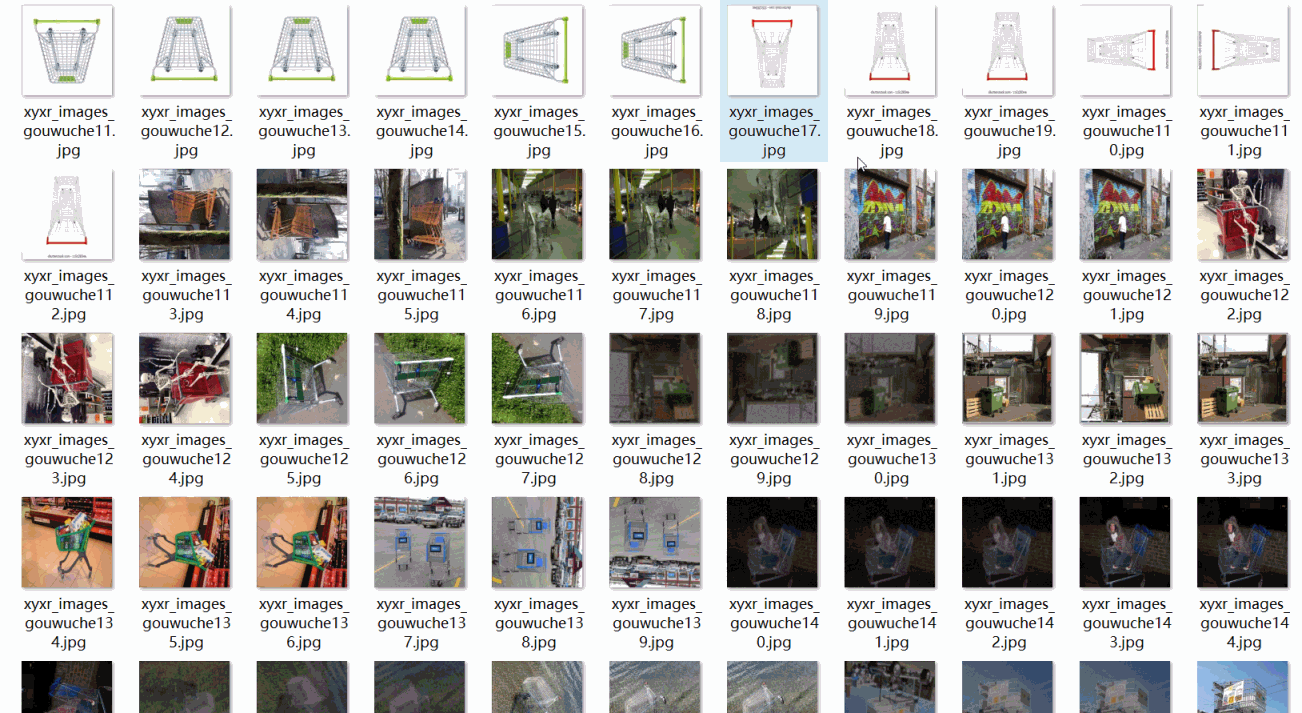Screen dimensions: 1302x713
Task: Select the xyxr_images_gouwuche11.jpg thumbnail
Action: [67, 50]
